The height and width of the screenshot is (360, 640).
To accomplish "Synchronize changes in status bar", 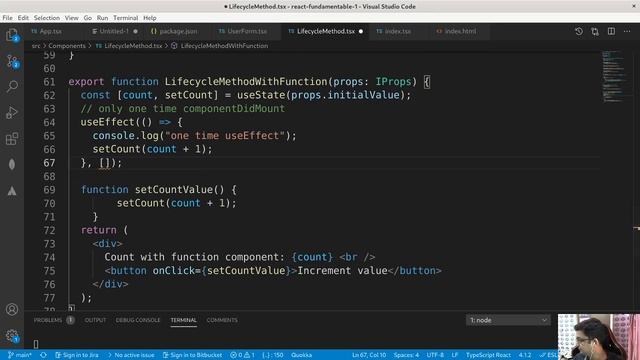I will tap(43, 355).
